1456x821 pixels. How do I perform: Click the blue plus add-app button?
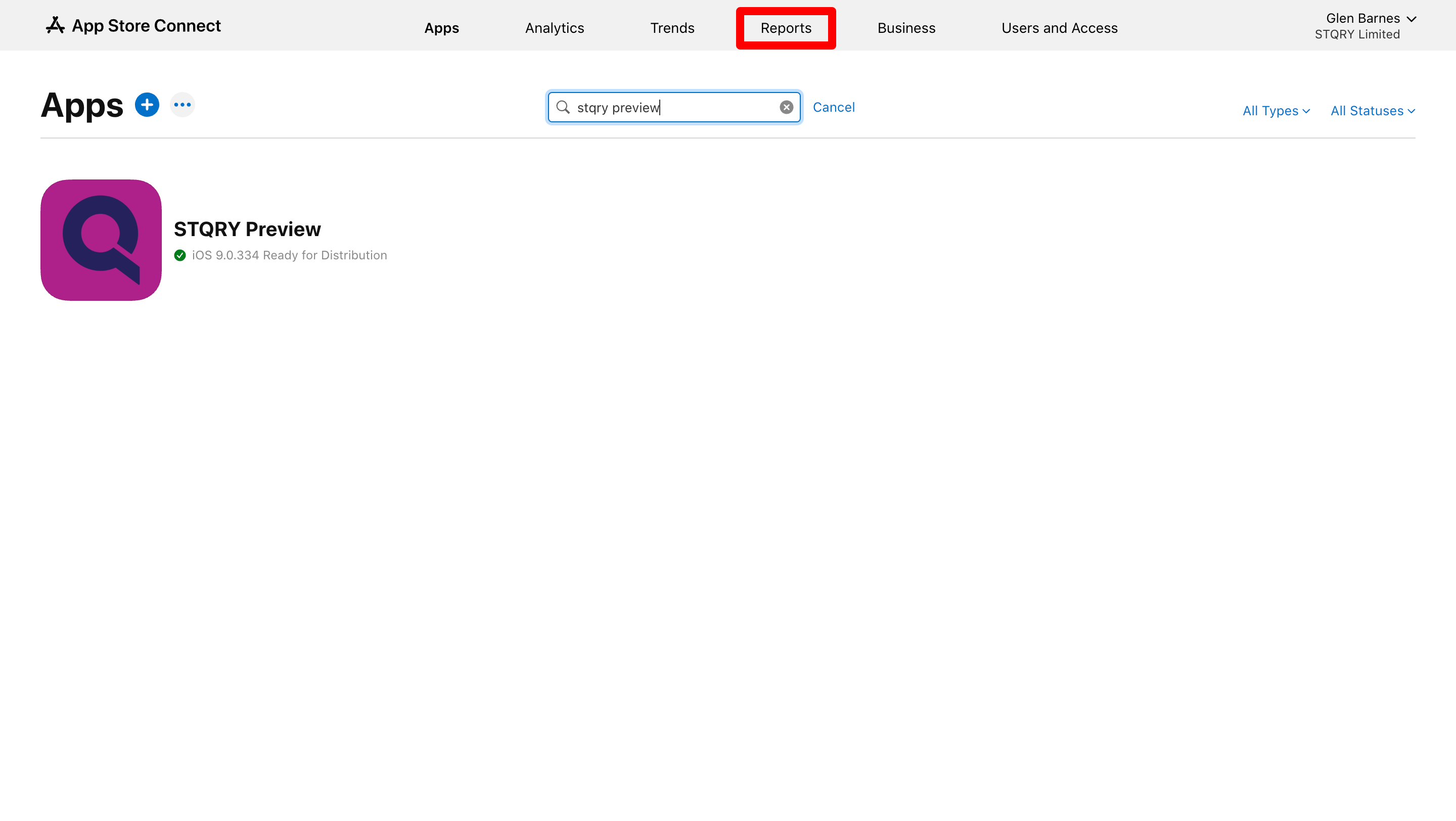[x=147, y=105]
